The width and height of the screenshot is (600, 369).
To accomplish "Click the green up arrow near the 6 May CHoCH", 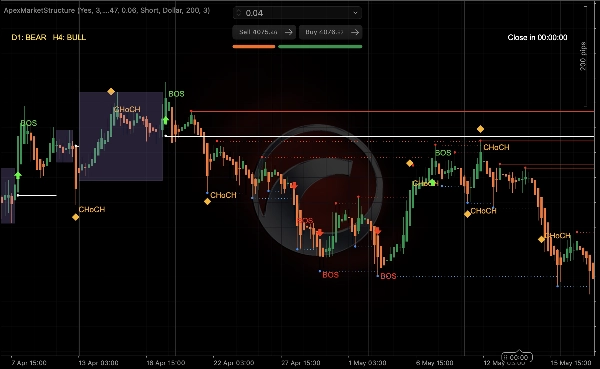I will click(x=432, y=183).
